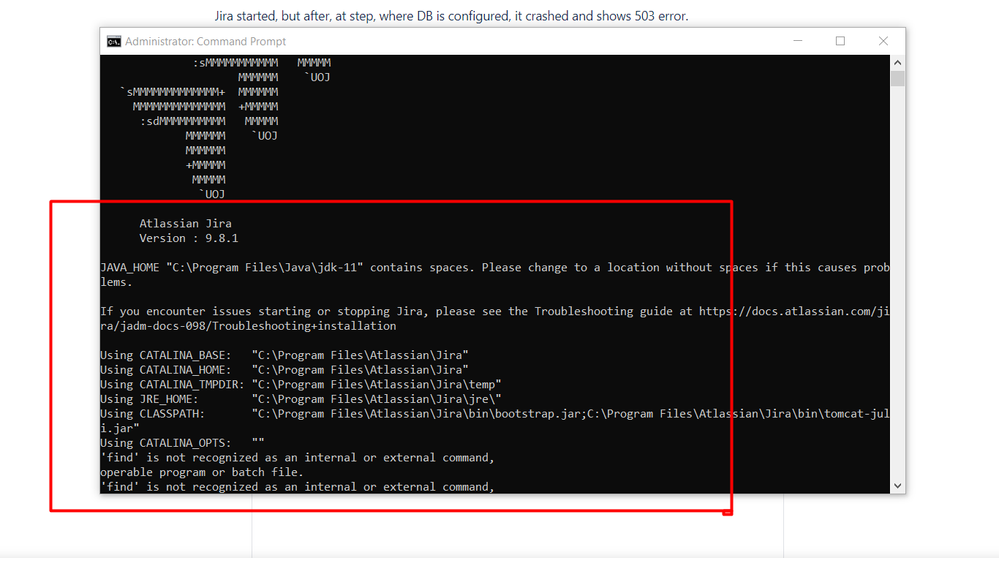The image size is (999, 563).
Task: Click the 'operable program or batch file.' line
Action: pyautogui.click(x=201, y=473)
